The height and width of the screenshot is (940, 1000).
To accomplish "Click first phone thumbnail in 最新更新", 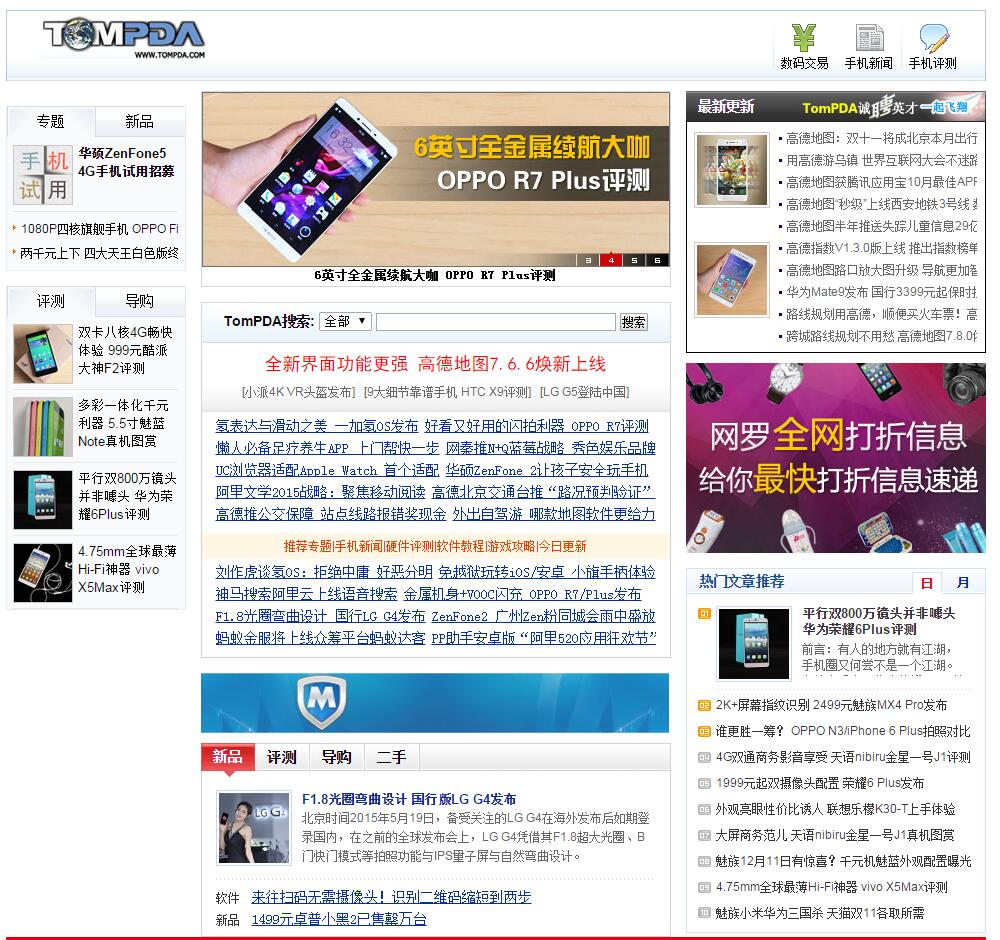I will (732, 170).
